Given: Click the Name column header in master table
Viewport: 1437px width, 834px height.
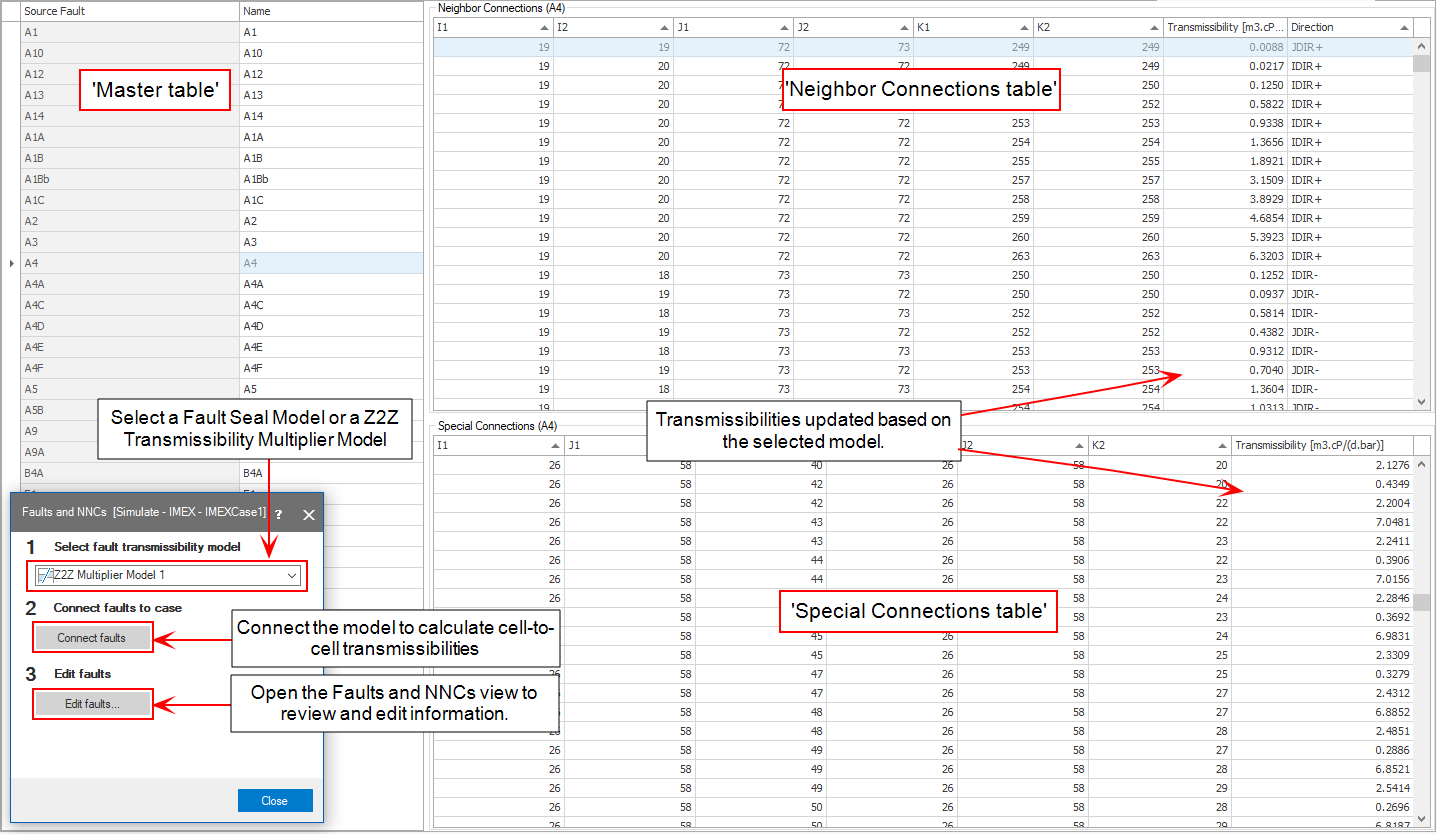Looking at the screenshot, I should coord(330,11).
